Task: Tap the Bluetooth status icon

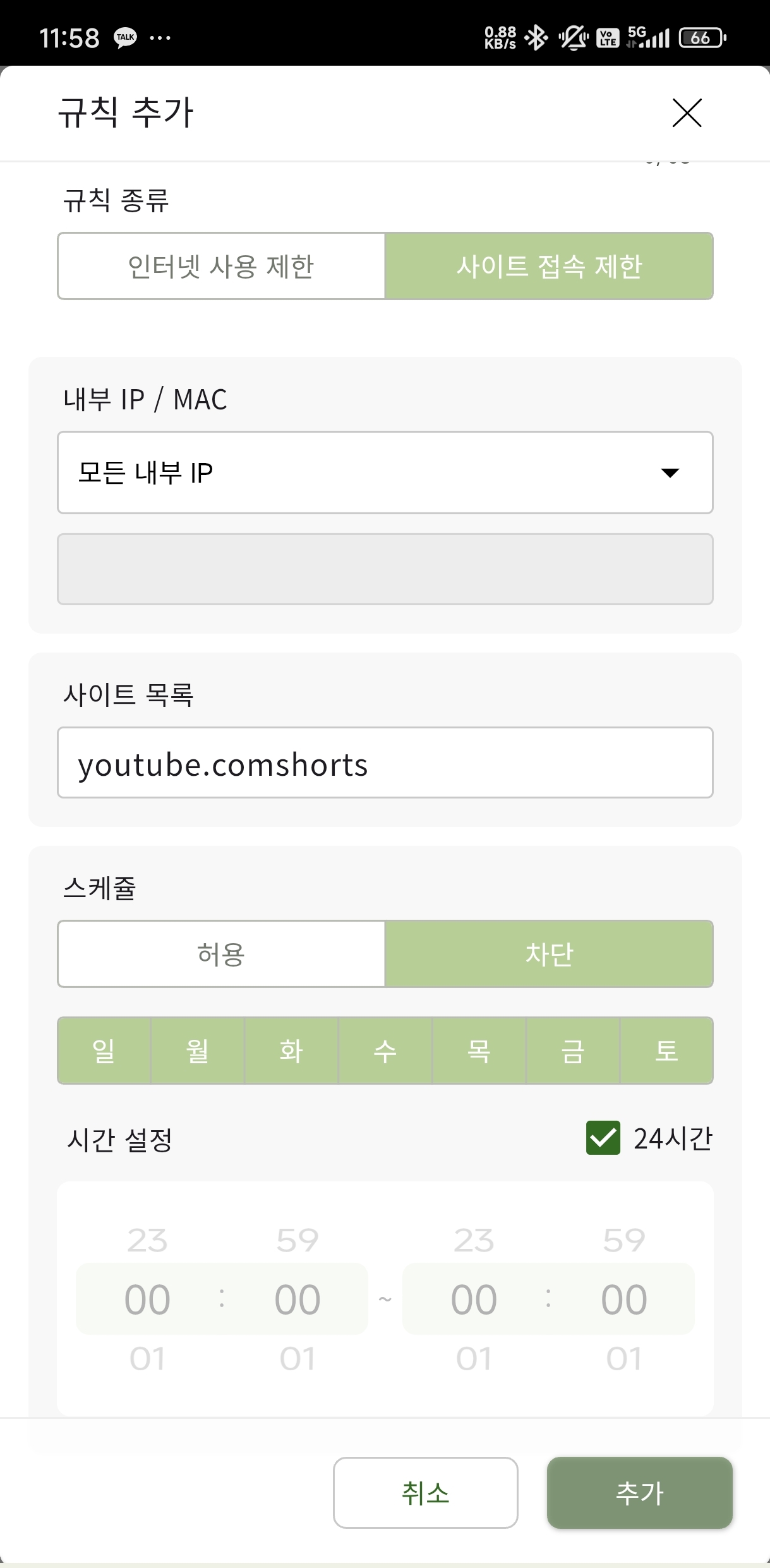Action: 536,38
